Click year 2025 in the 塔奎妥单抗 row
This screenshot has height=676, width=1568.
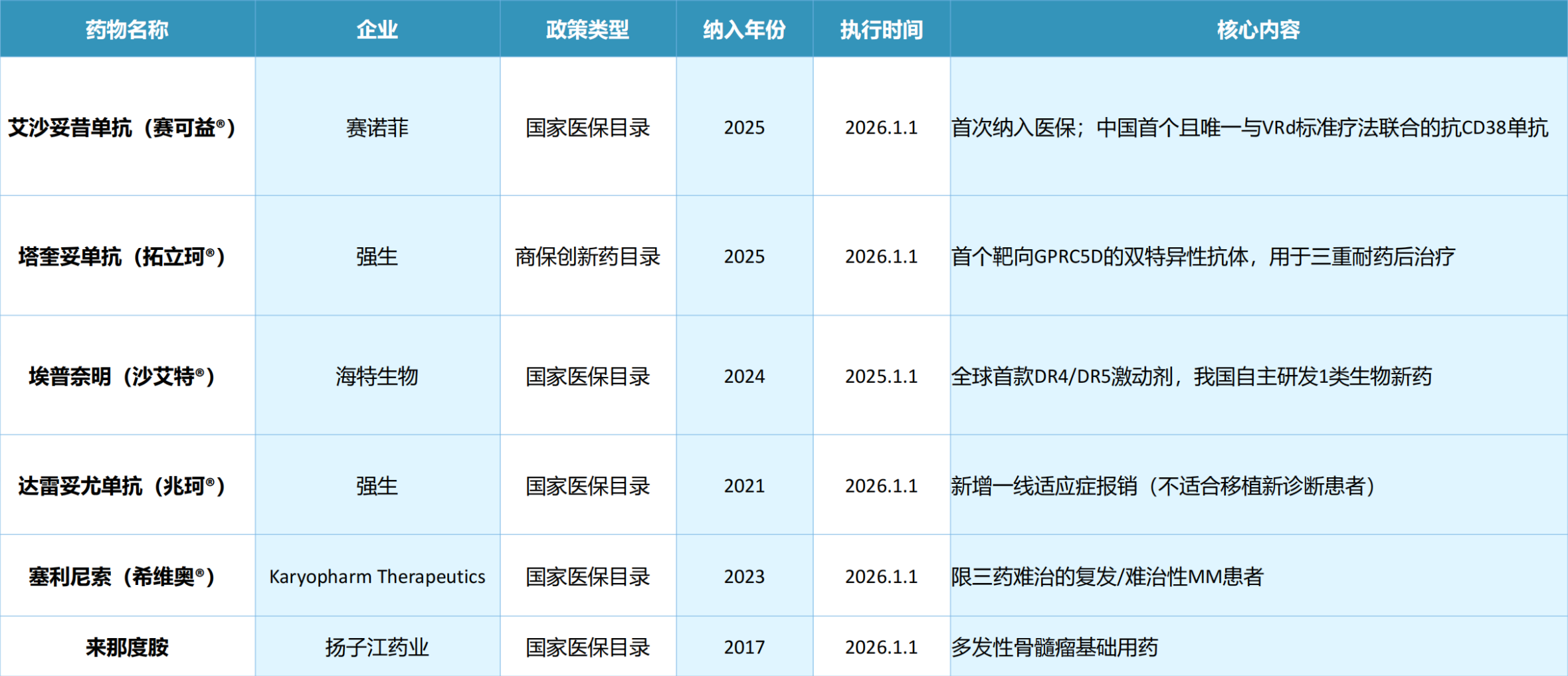point(745,256)
